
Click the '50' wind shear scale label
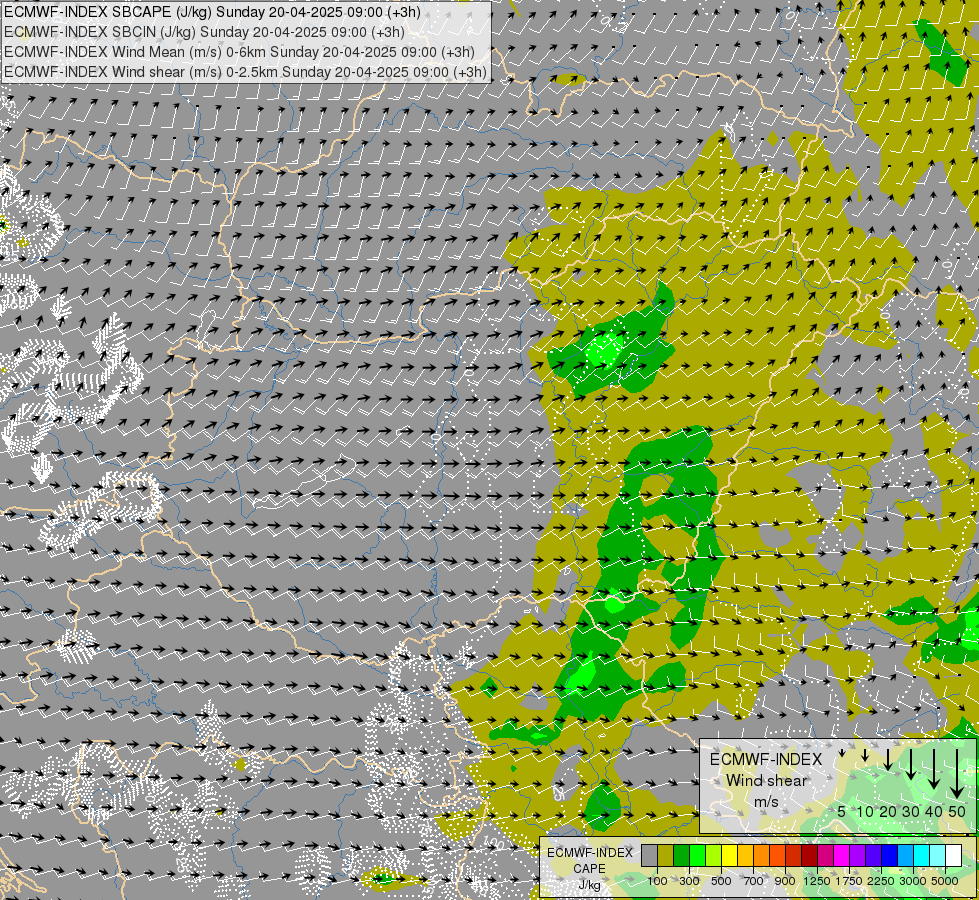[957, 811]
